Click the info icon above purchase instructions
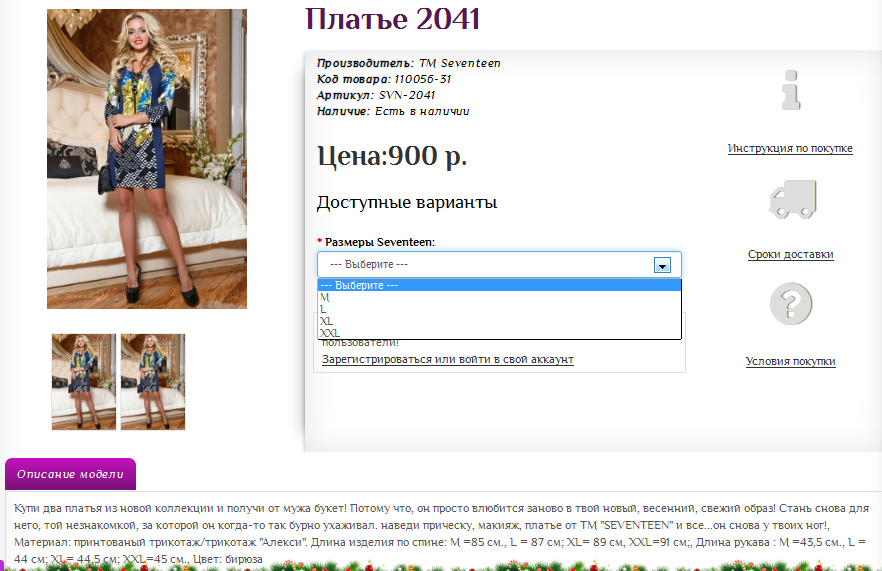 [791, 90]
